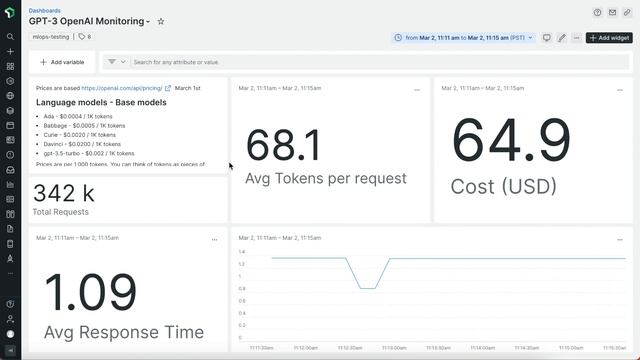The height and width of the screenshot is (360, 640).
Task: Open the dashboards picture-panel sidebar icon
Action: pos(10,140)
